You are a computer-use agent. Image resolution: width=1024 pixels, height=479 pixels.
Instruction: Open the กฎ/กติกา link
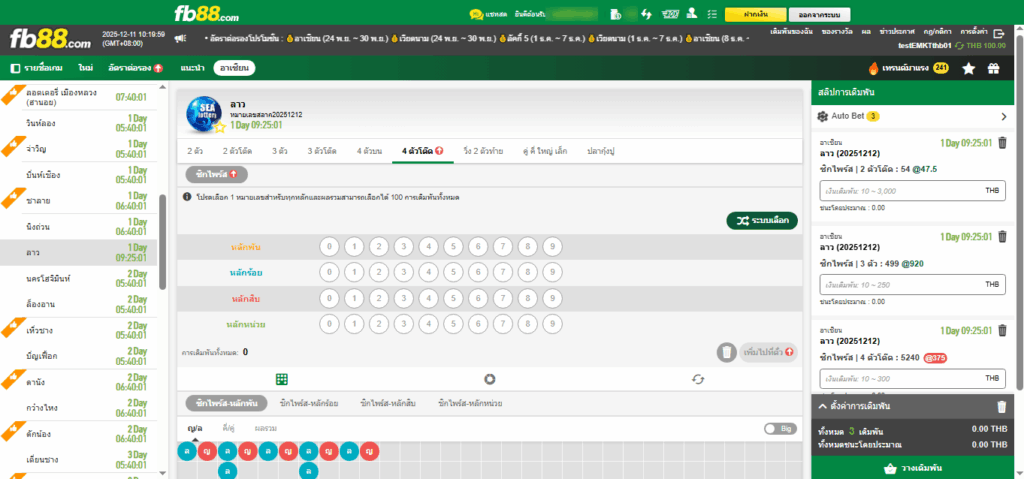[938, 31]
